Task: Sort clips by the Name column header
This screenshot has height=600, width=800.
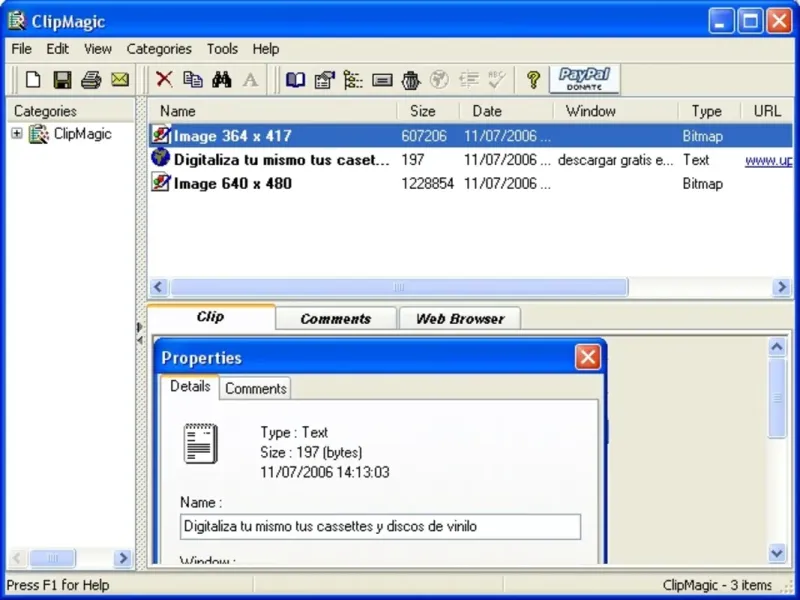Action: tap(273, 111)
